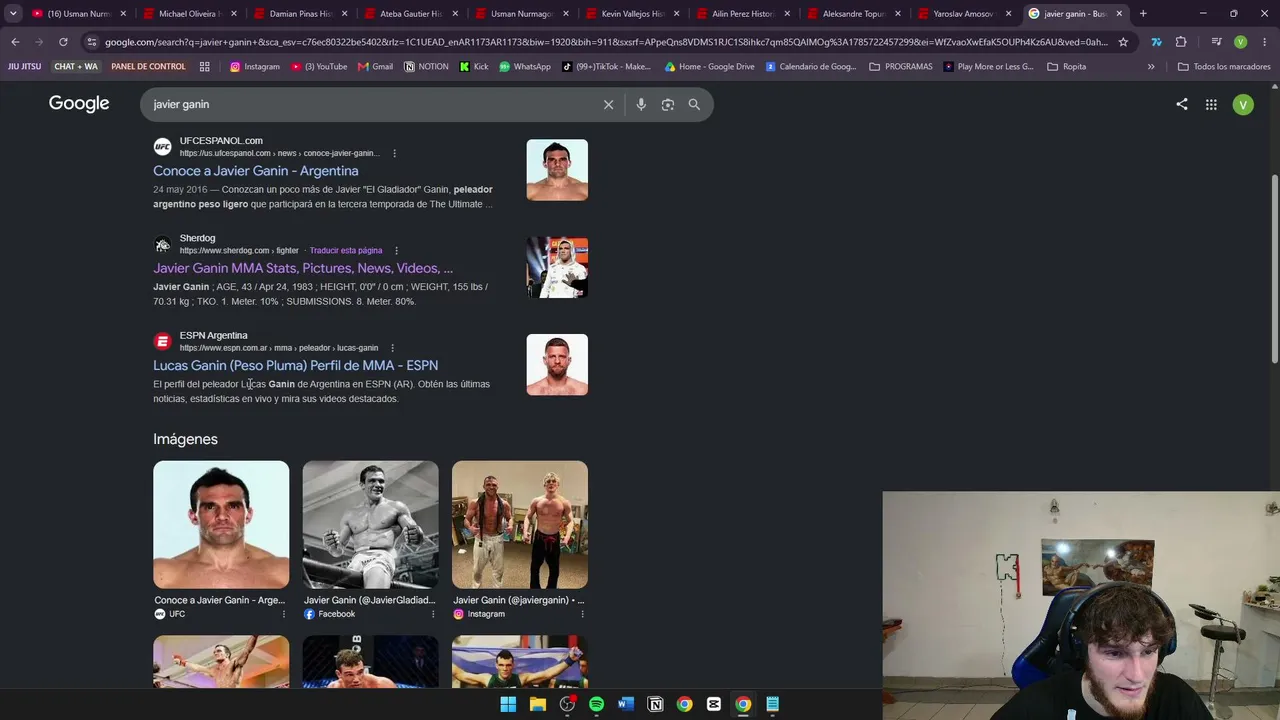Switch to the Kevin Vallejos tab
This screenshot has width=1280, height=720.
(632, 14)
